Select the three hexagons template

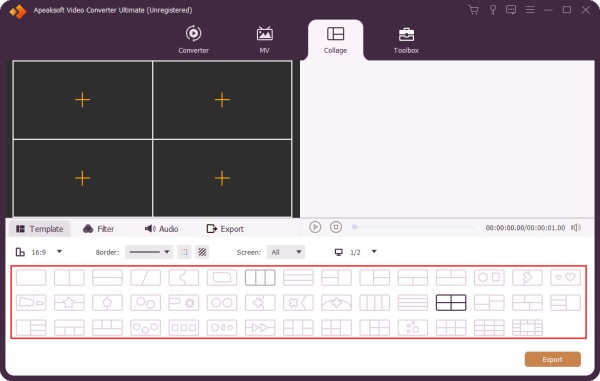(145, 328)
